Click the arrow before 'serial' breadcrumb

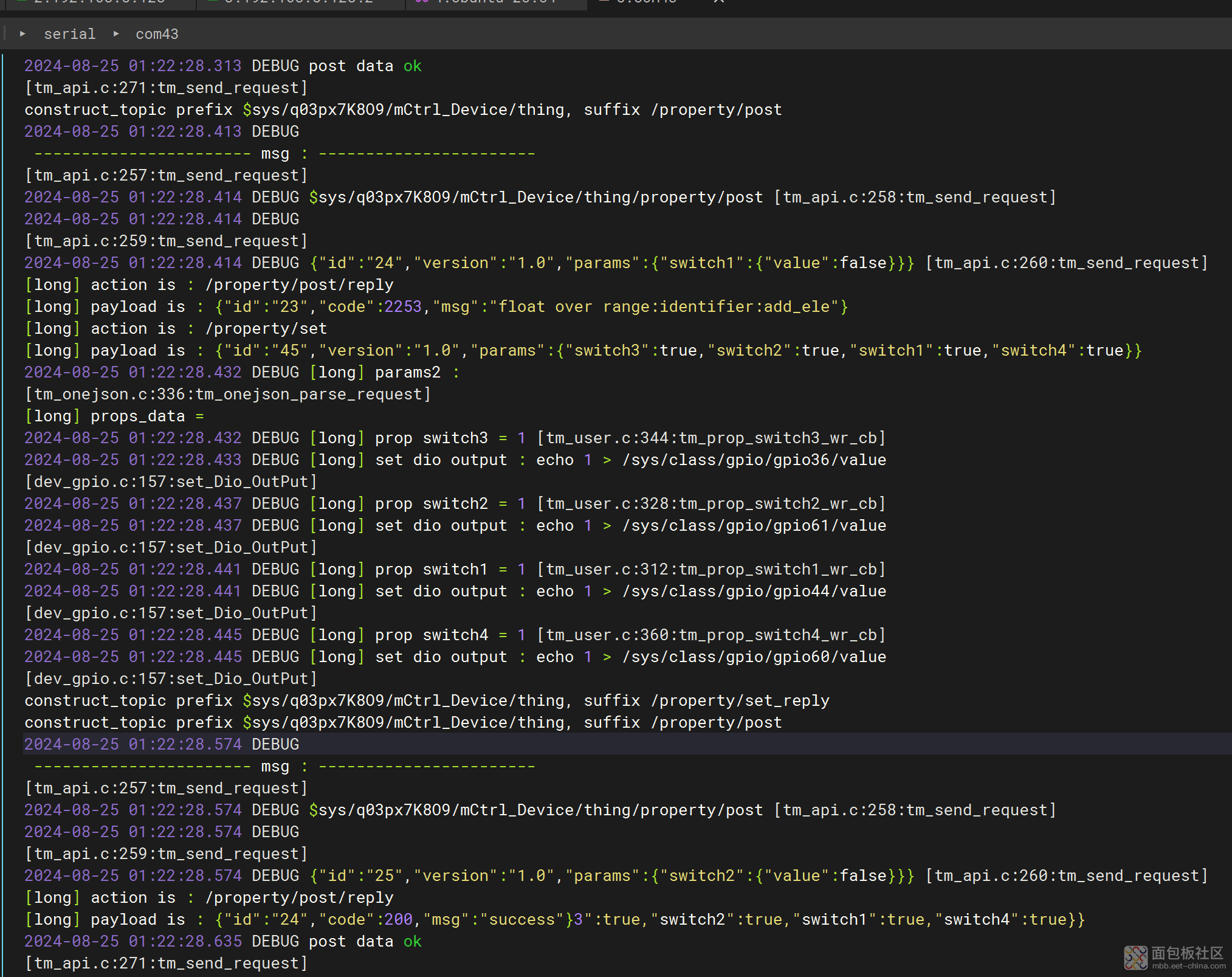[22, 34]
